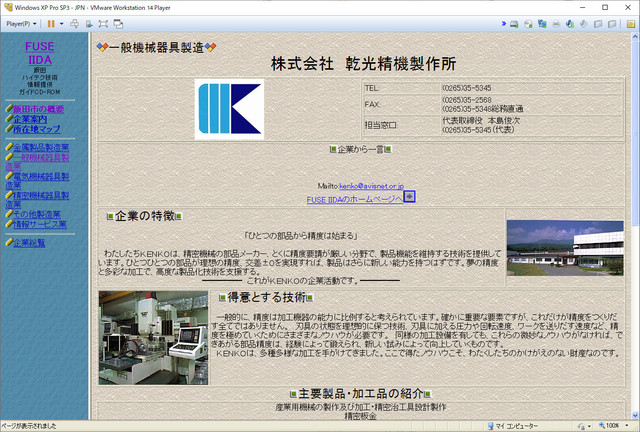Click the scrollbar down arrow
The image size is (640, 432).
[x=635, y=416]
